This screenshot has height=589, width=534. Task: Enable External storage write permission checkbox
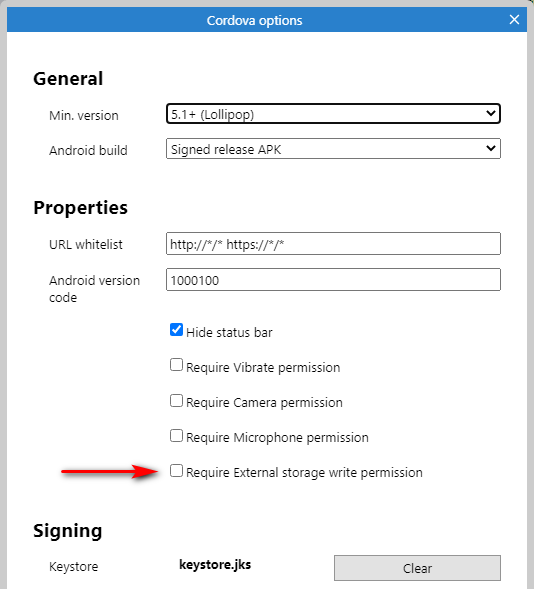pyautogui.click(x=176, y=471)
